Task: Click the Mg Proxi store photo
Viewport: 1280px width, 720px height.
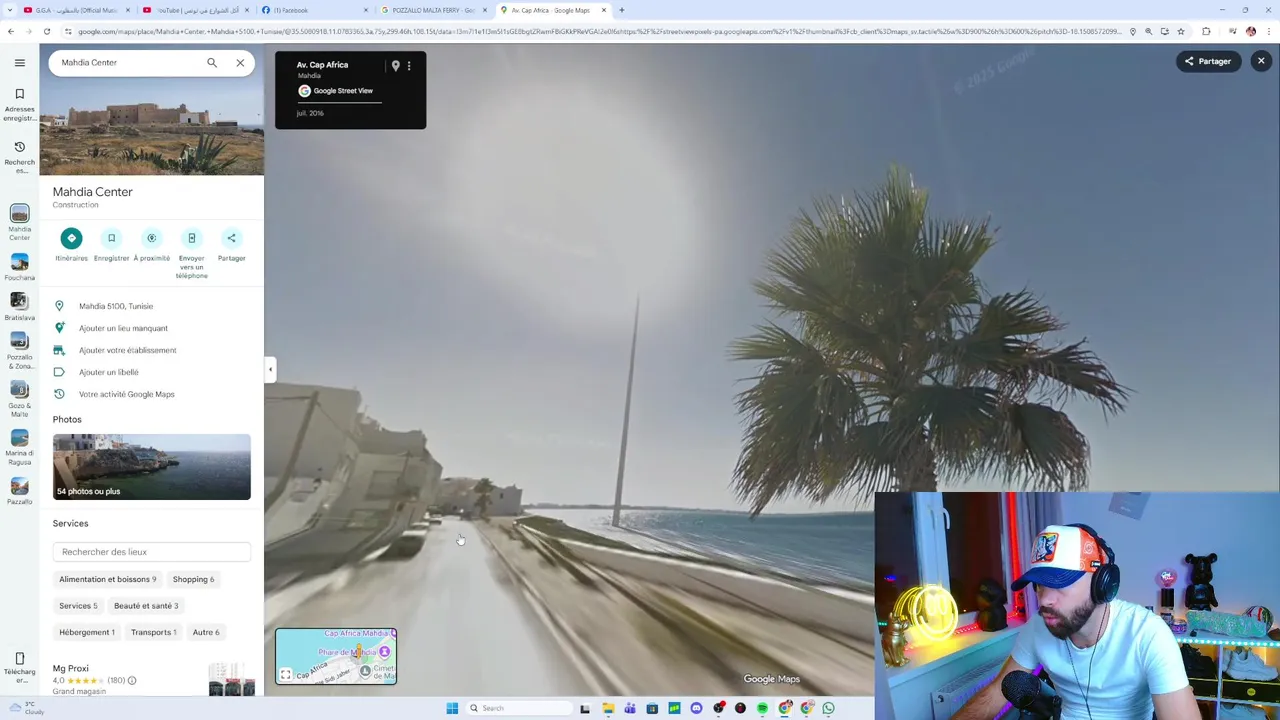Action: click(x=231, y=679)
